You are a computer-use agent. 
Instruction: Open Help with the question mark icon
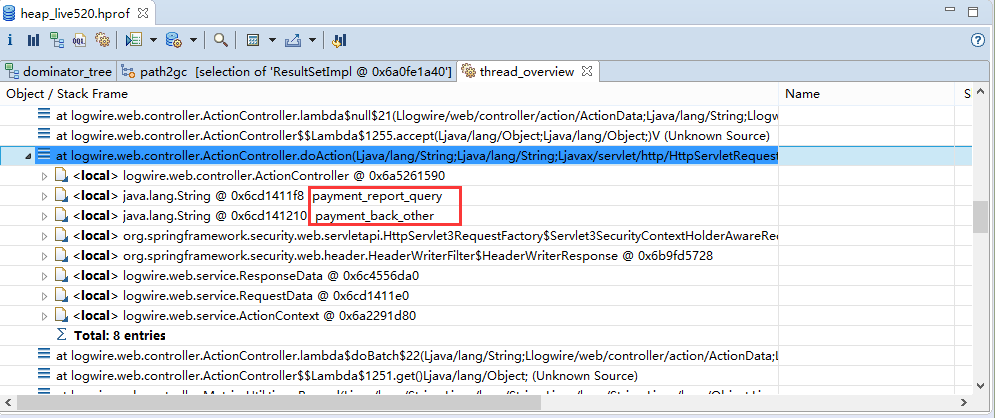click(978, 40)
